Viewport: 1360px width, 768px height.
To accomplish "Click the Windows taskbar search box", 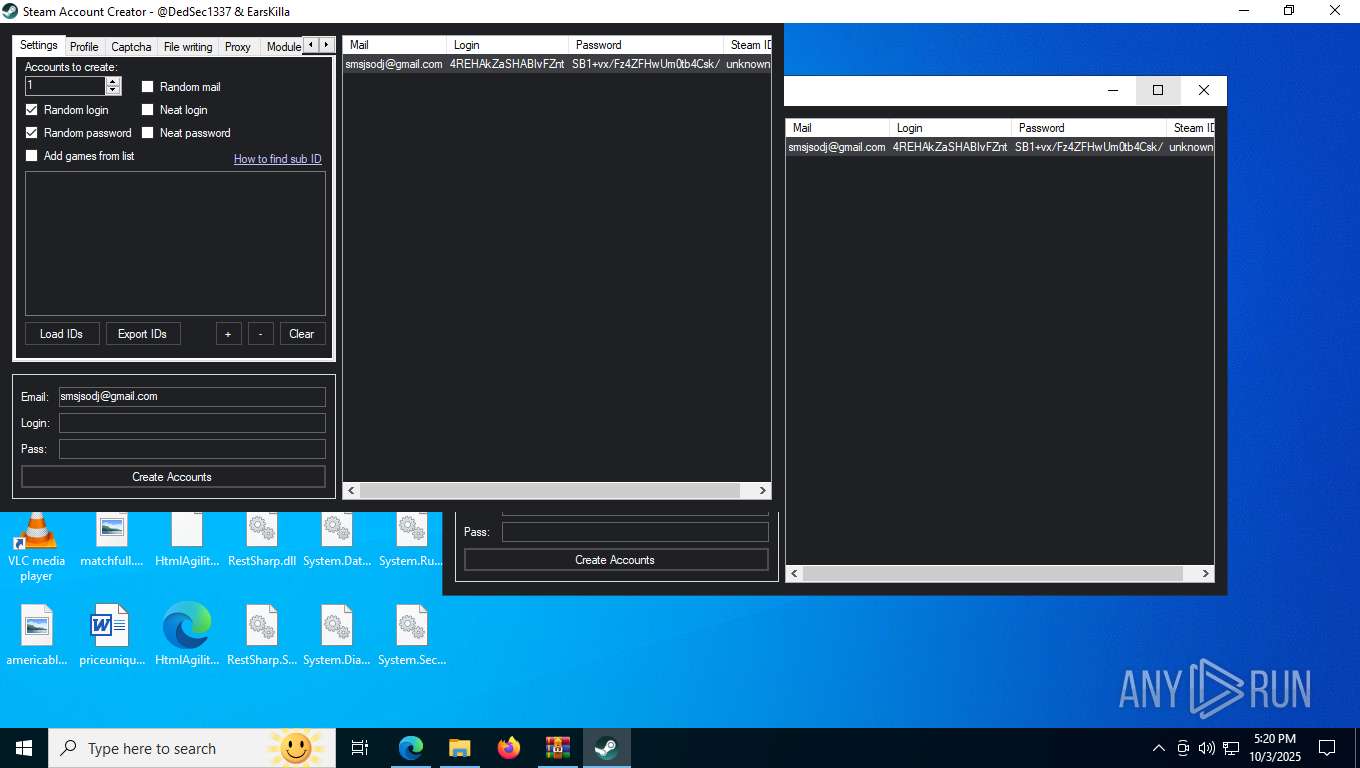I will point(192,748).
